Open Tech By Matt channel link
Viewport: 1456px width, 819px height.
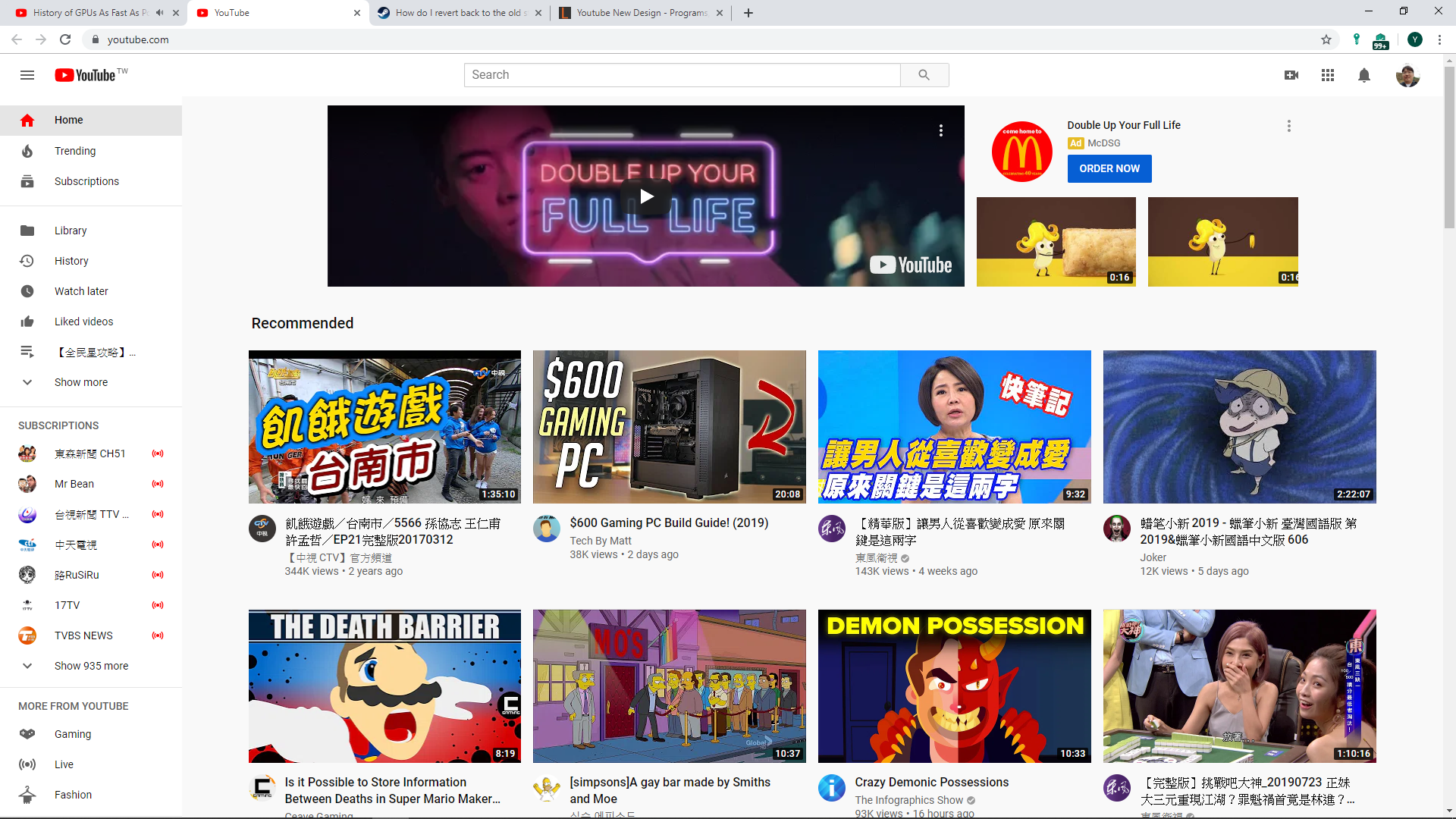[x=600, y=541]
